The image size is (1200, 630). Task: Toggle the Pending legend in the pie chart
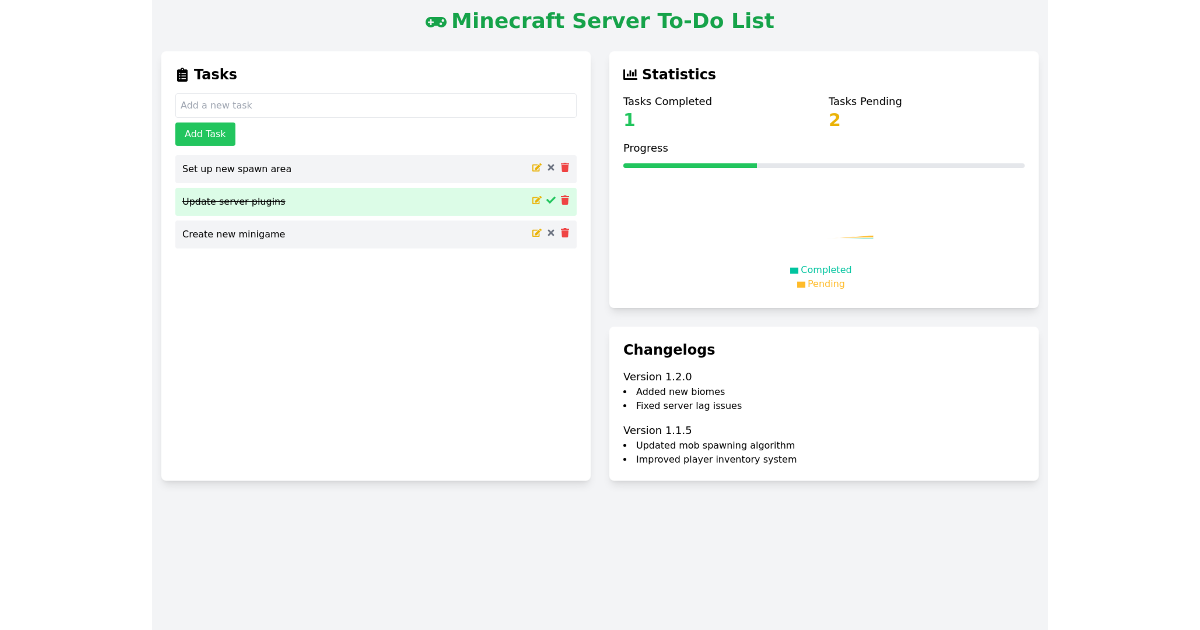[x=820, y=283]
